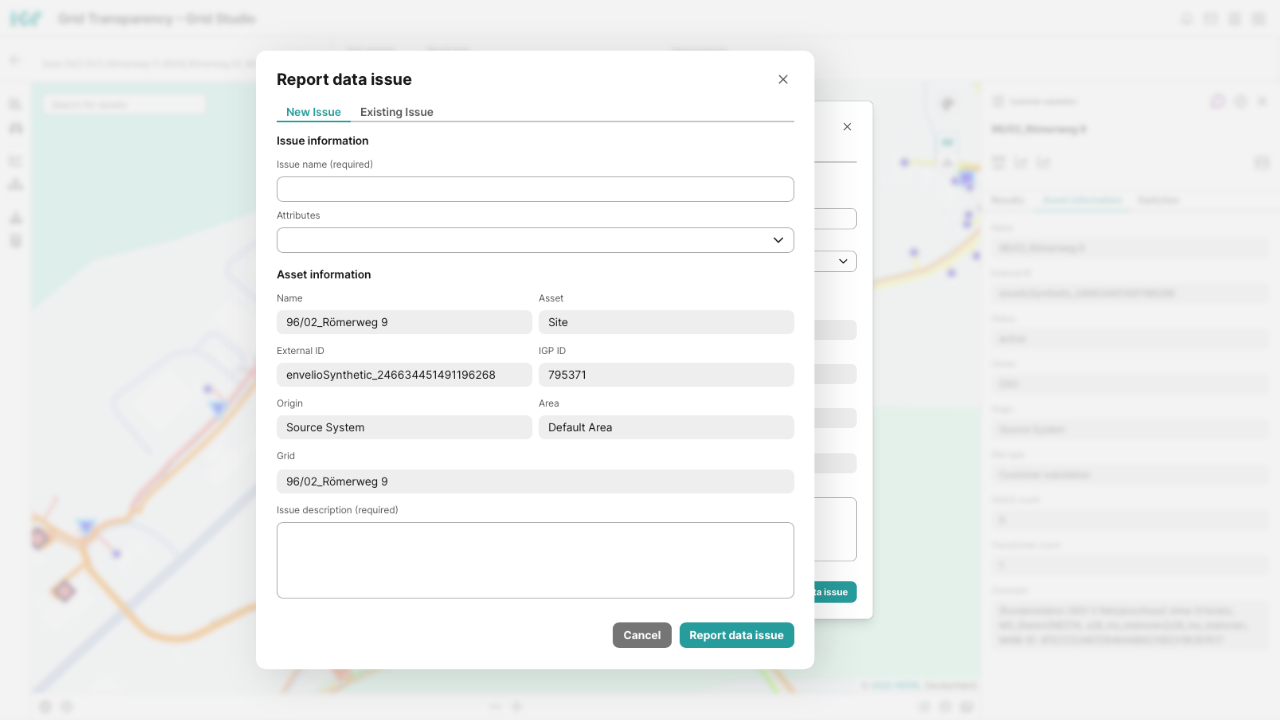Select the Name field under Asset information
1280x720 pixels.
pyautogui.click(x=404, y=322)
